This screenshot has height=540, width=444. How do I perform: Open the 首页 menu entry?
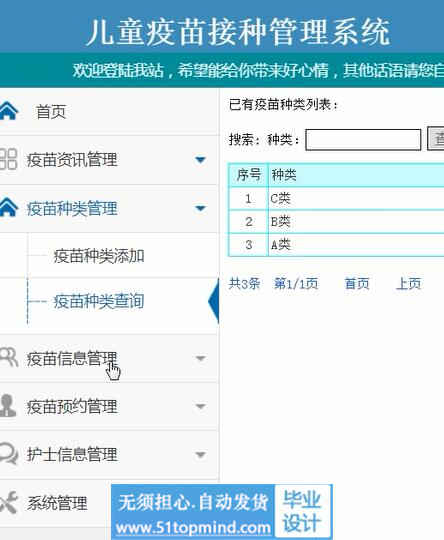(x=51, y=112)
